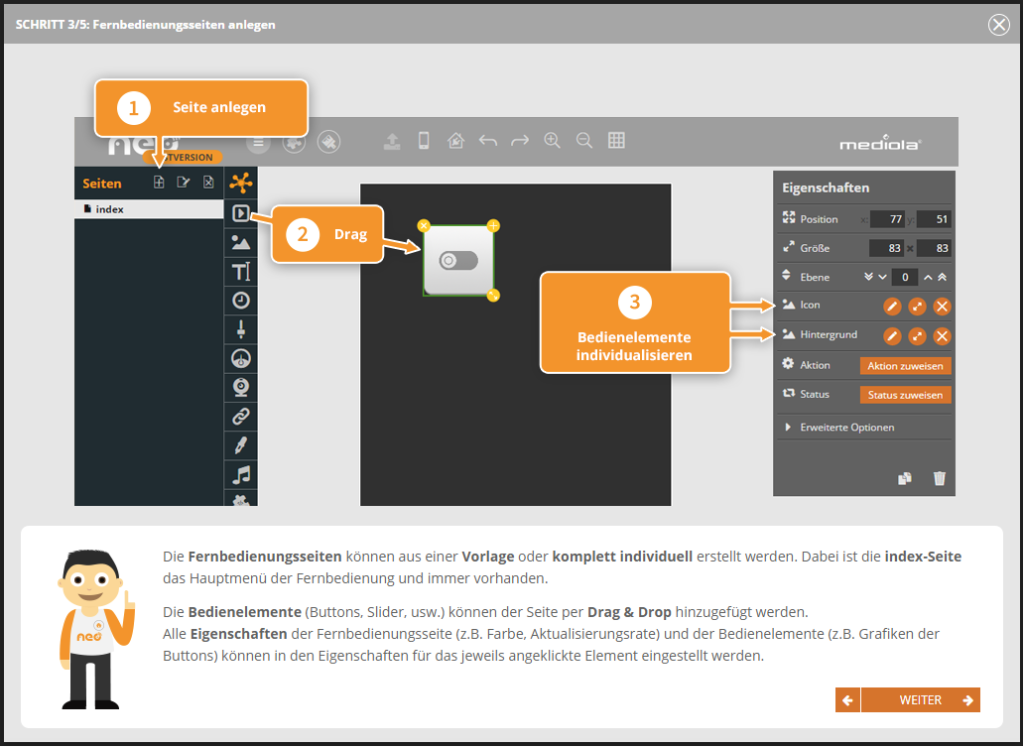Click the WEITER button
Viewport: 1024px width, 747px height.
coord(920,700)
